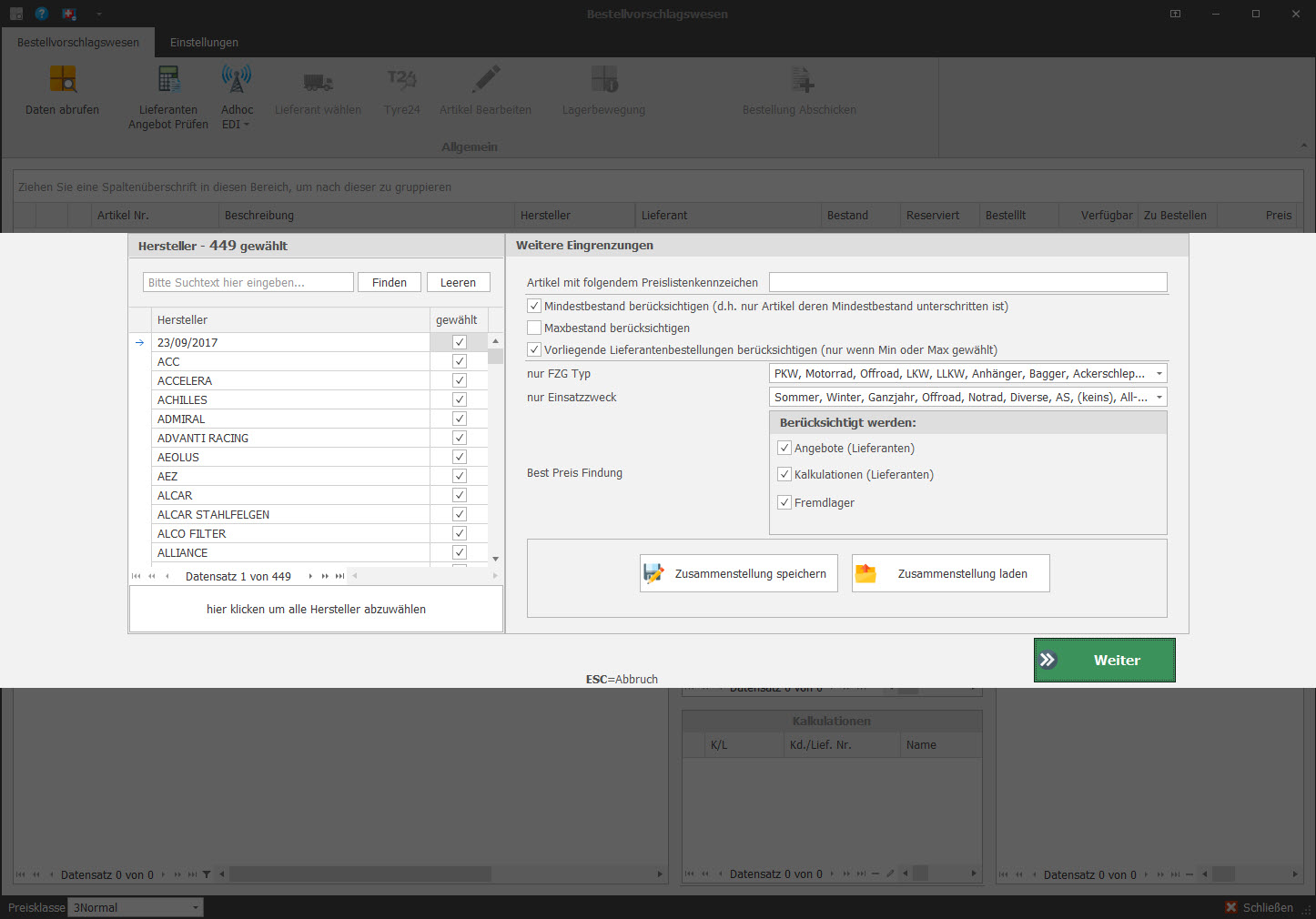Open quick access toolbar customize arrow

coord(98,15)
